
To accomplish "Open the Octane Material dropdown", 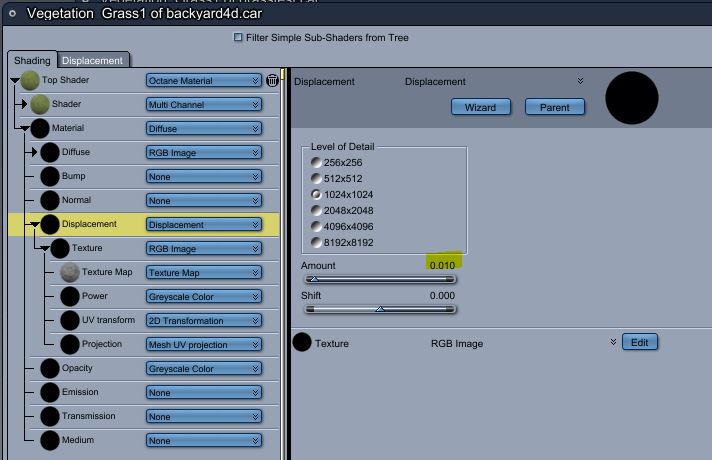I will [x=204, y=80].
